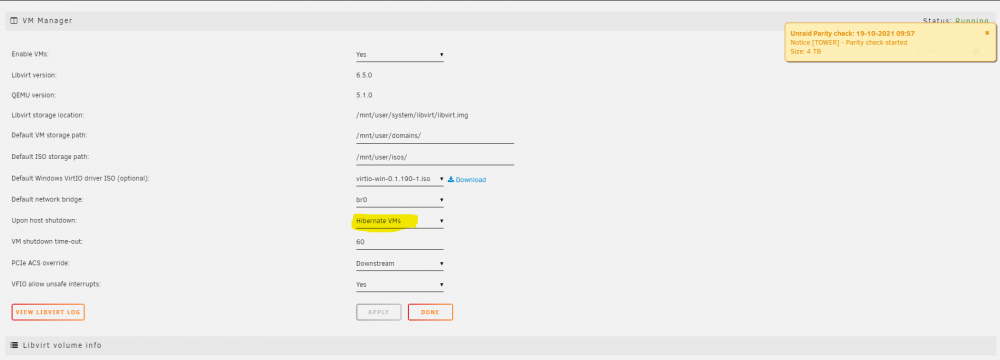Viewport: 1000px width, 360px height.
Task: Click the 'Size: 4 TB' notification line
Action: [805, 51]
